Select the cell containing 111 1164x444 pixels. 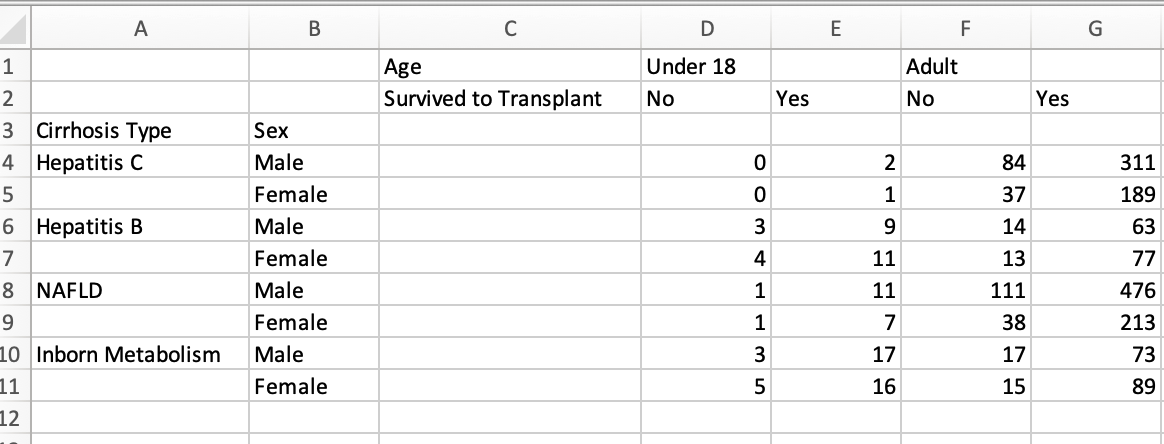[x=964, y=291]
